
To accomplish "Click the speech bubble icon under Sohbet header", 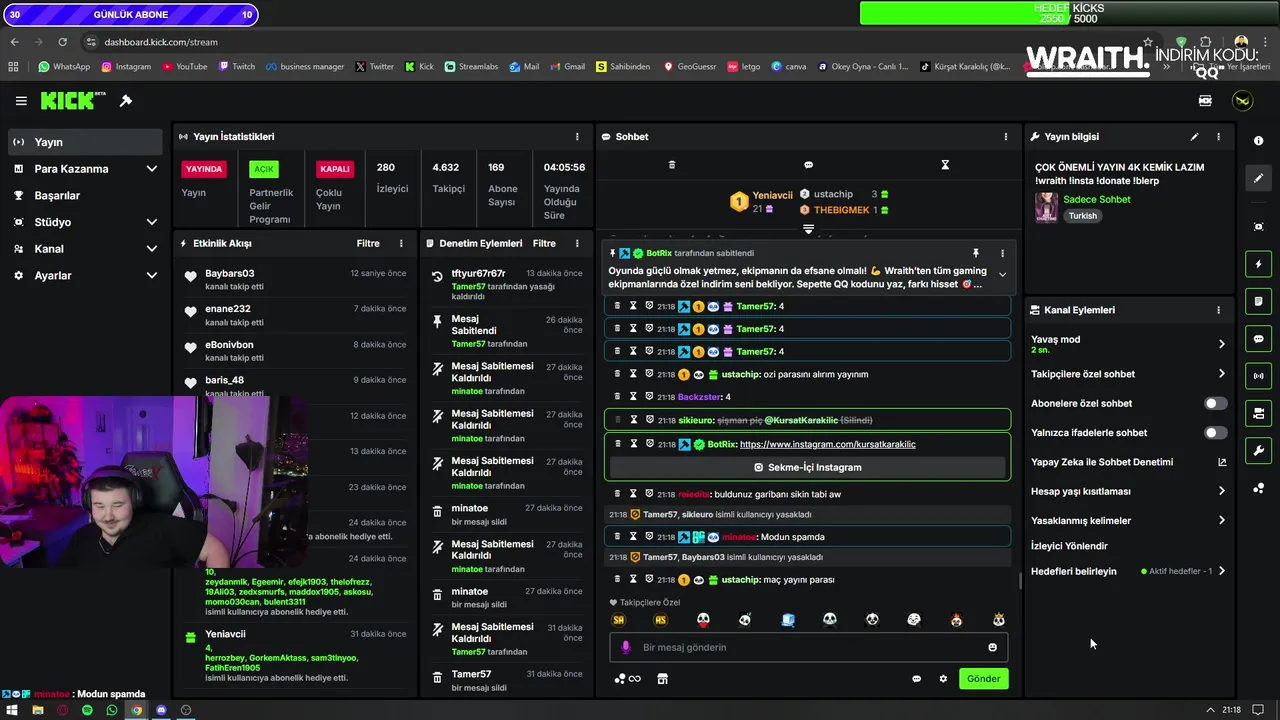I will [808, 165].
